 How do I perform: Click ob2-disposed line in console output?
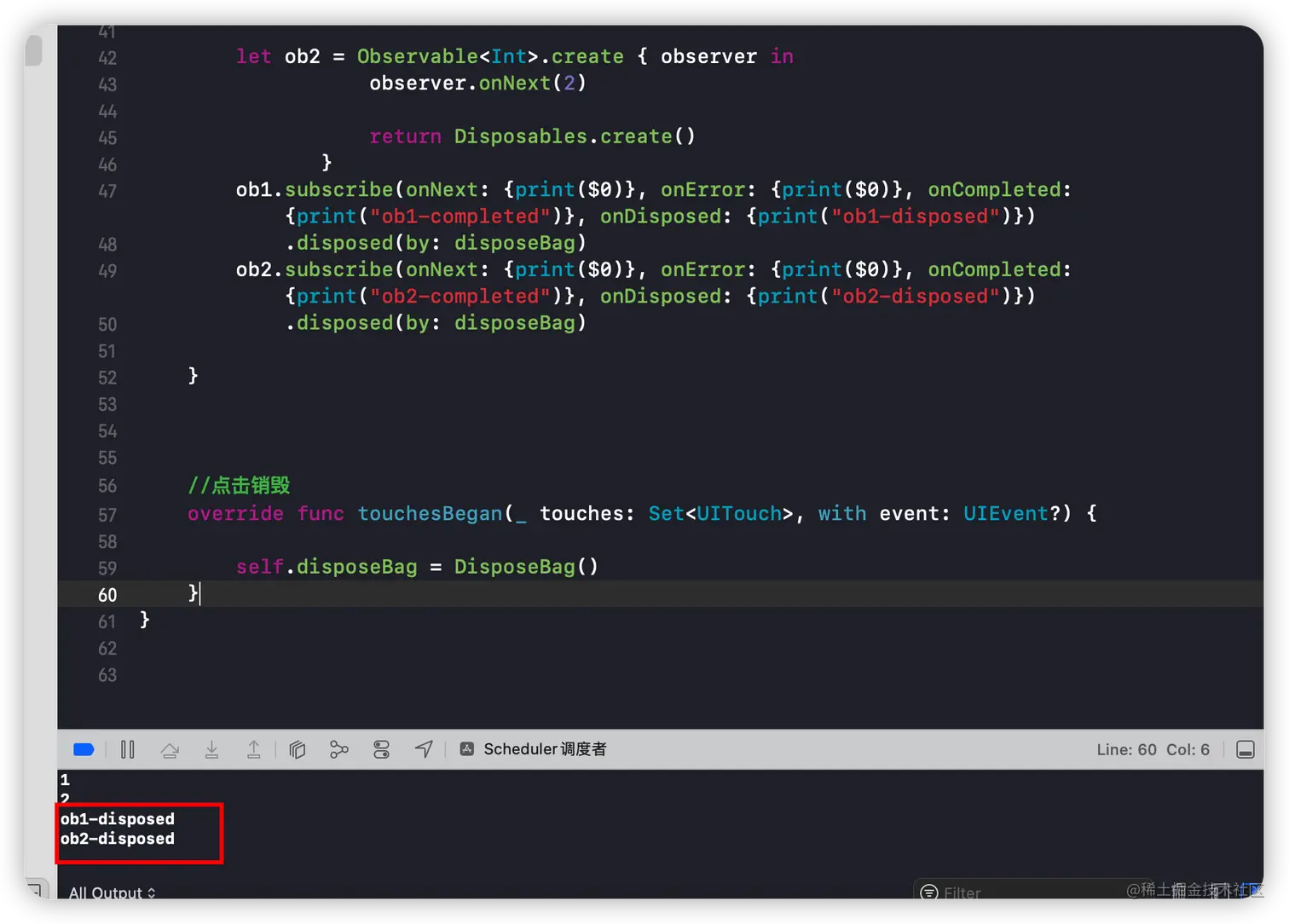click(118, 838)
